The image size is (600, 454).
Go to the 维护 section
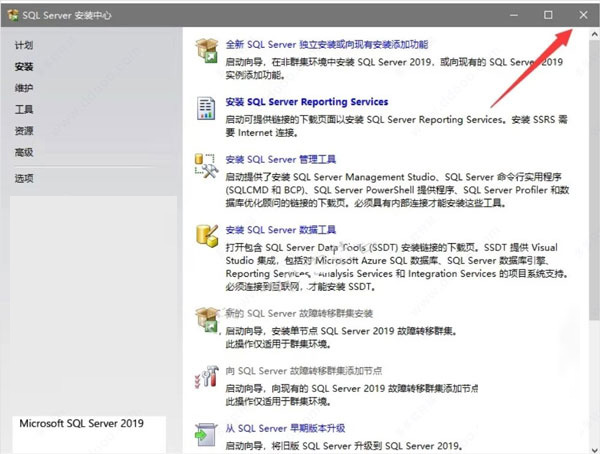(24, 88)
